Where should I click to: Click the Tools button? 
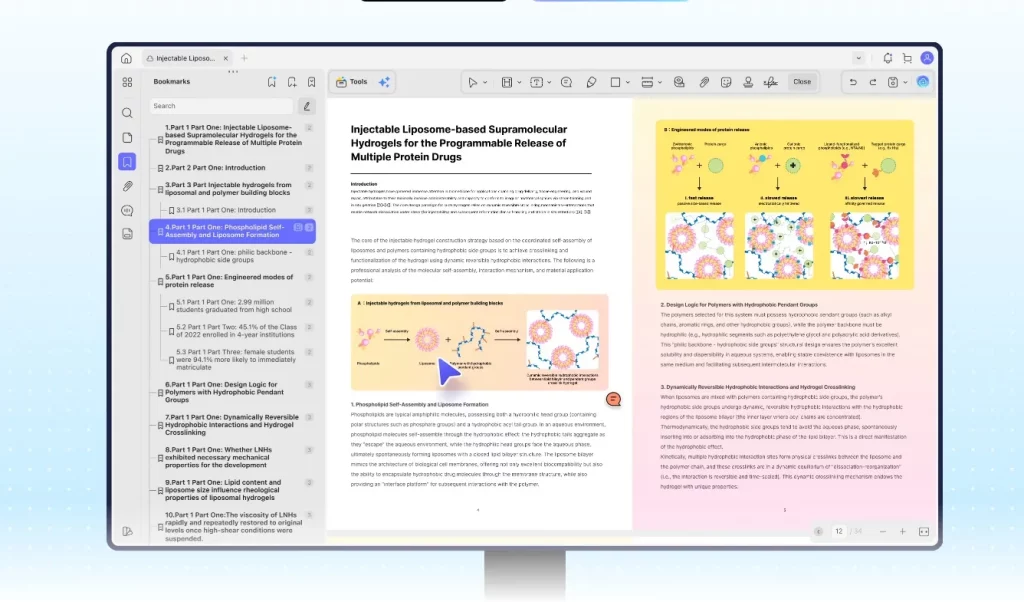click(352, 82)
